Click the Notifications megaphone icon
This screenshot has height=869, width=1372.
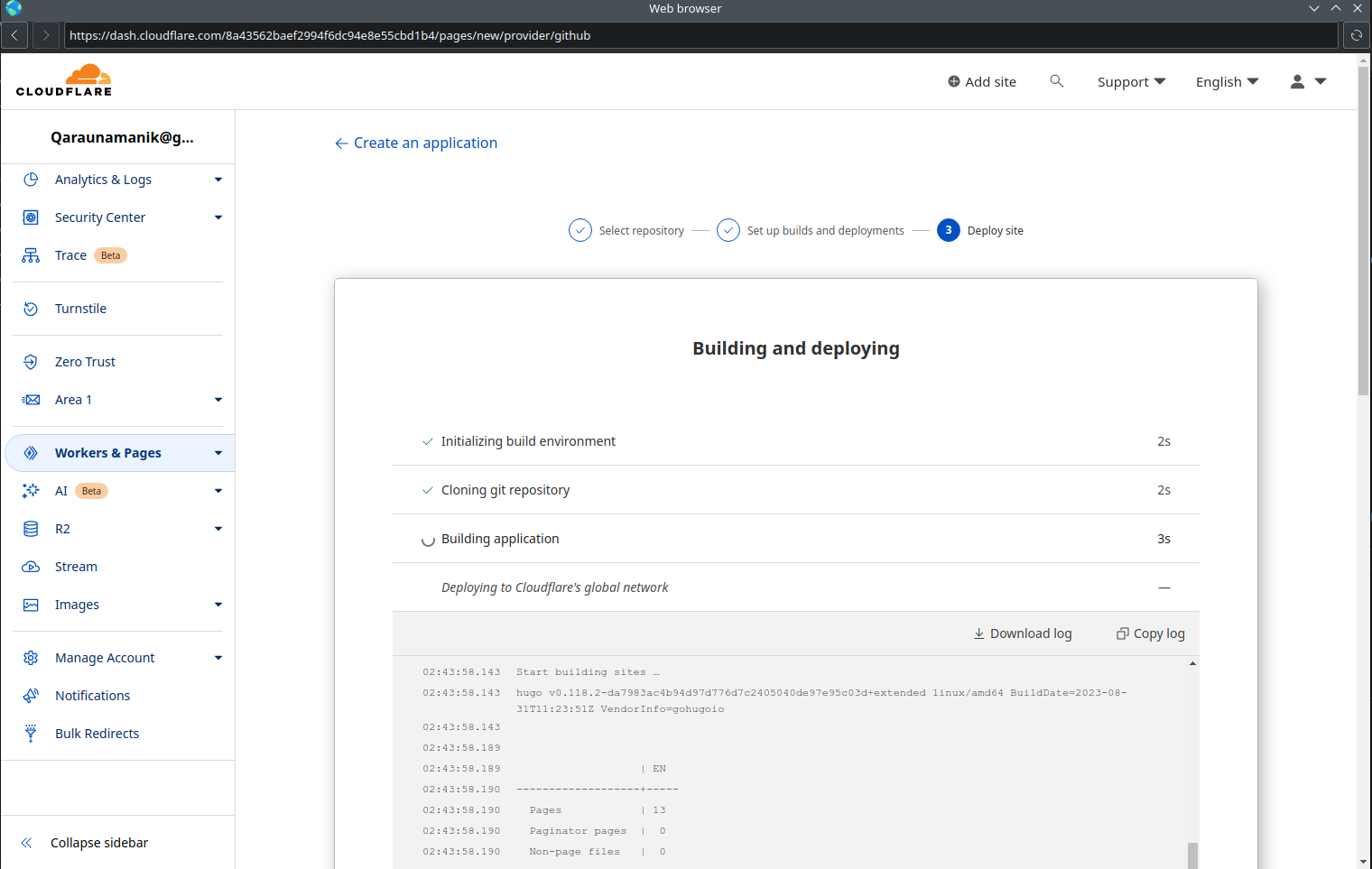click(x=31, y=696)
